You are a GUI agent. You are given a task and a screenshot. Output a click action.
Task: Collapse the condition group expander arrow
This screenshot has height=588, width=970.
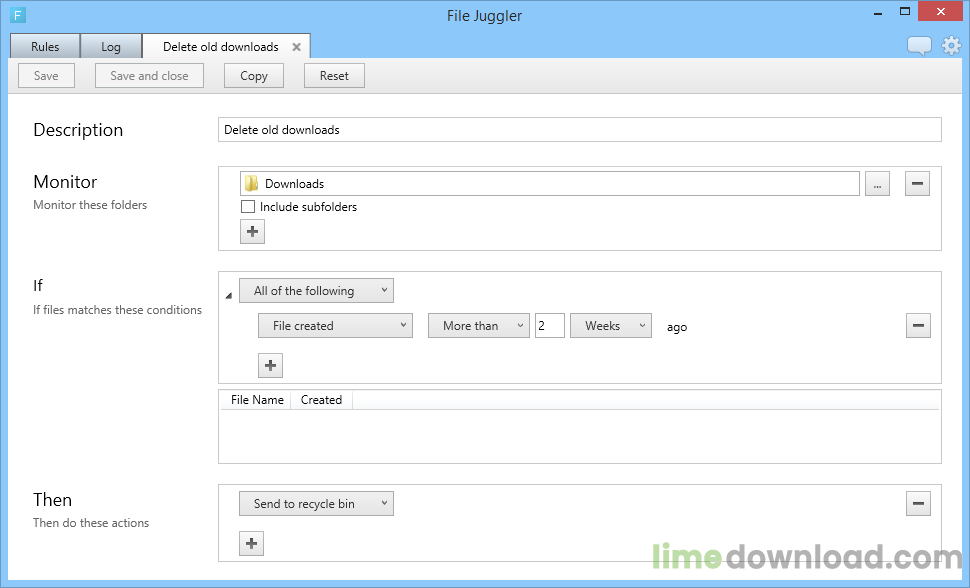(228, 295)
